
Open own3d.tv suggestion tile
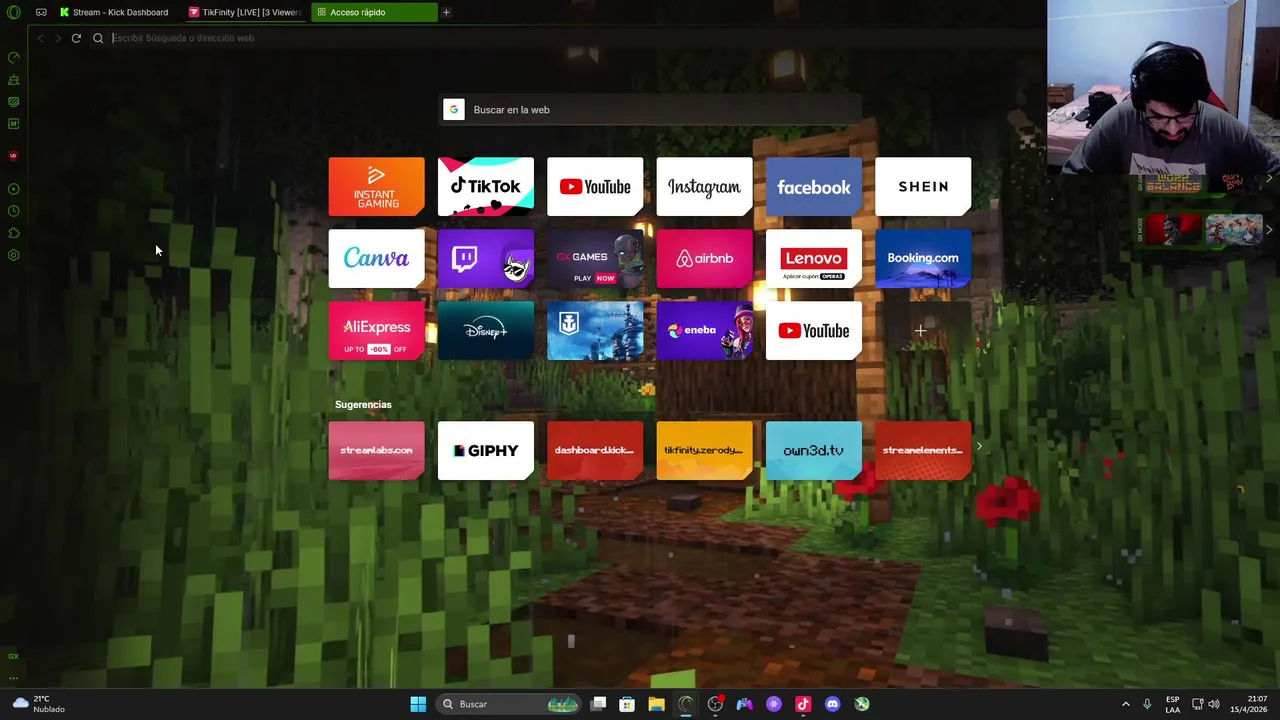click(x=814, y=451)
